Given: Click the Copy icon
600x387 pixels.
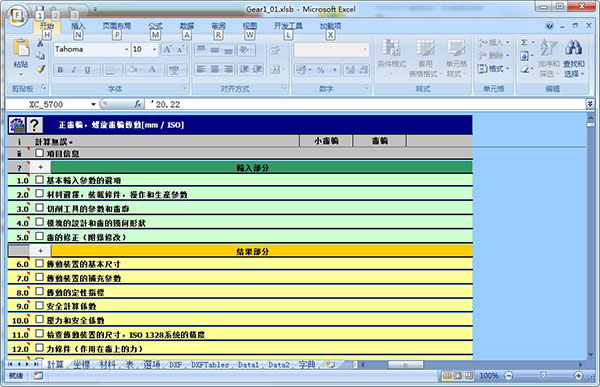Looking at the screenshot, I should coord(40,56).
